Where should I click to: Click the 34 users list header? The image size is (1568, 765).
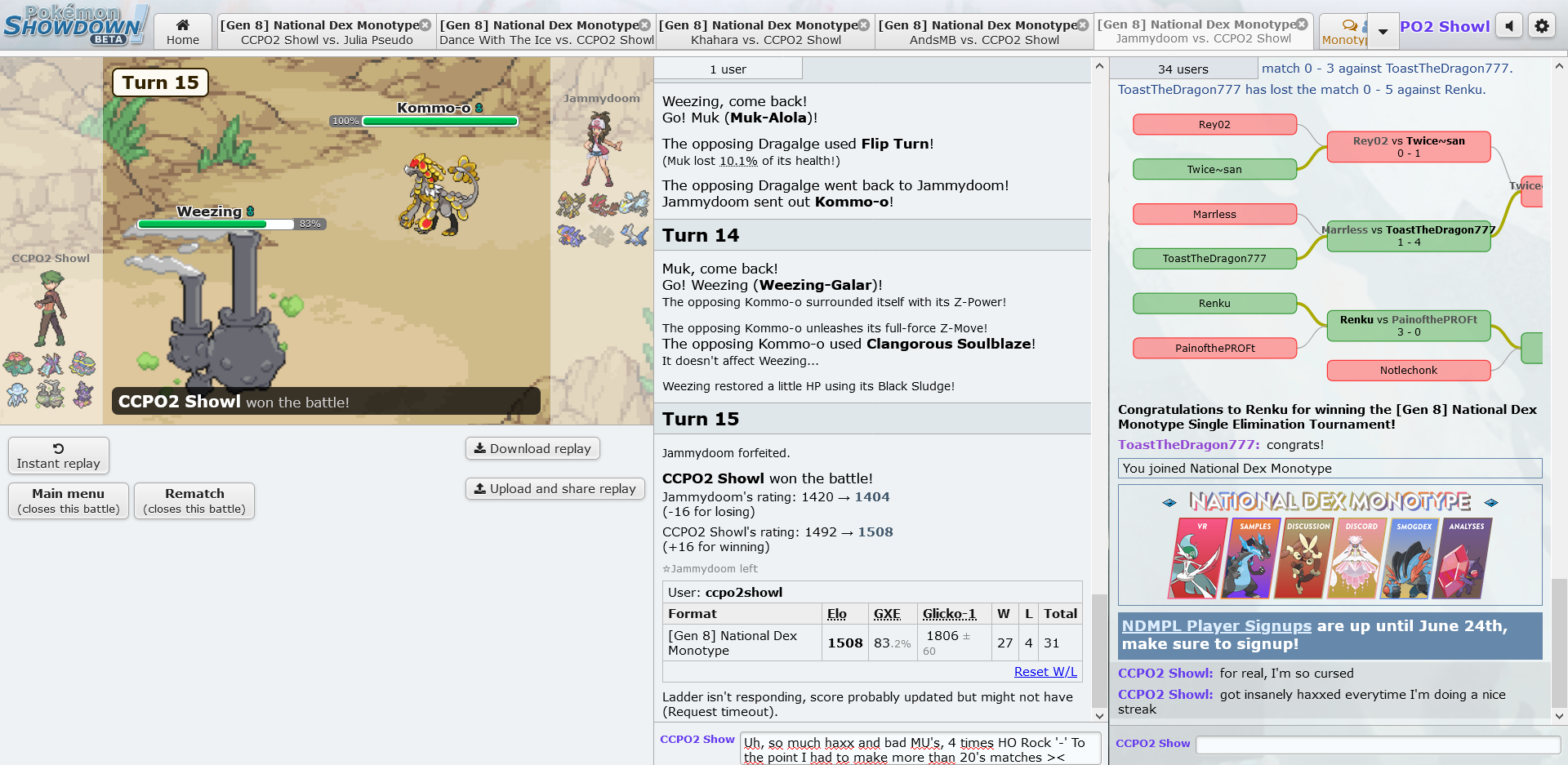pyautogui.click(x=1183, y=69)
